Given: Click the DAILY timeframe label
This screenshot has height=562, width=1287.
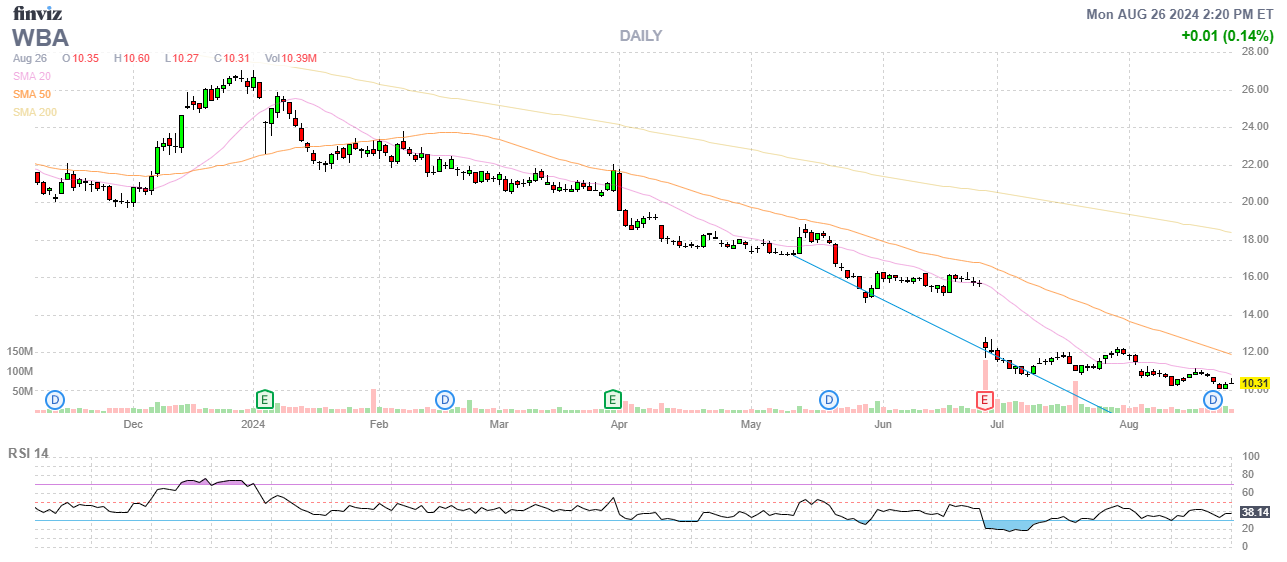Looking at the screenshot, I should pos(640,36).
